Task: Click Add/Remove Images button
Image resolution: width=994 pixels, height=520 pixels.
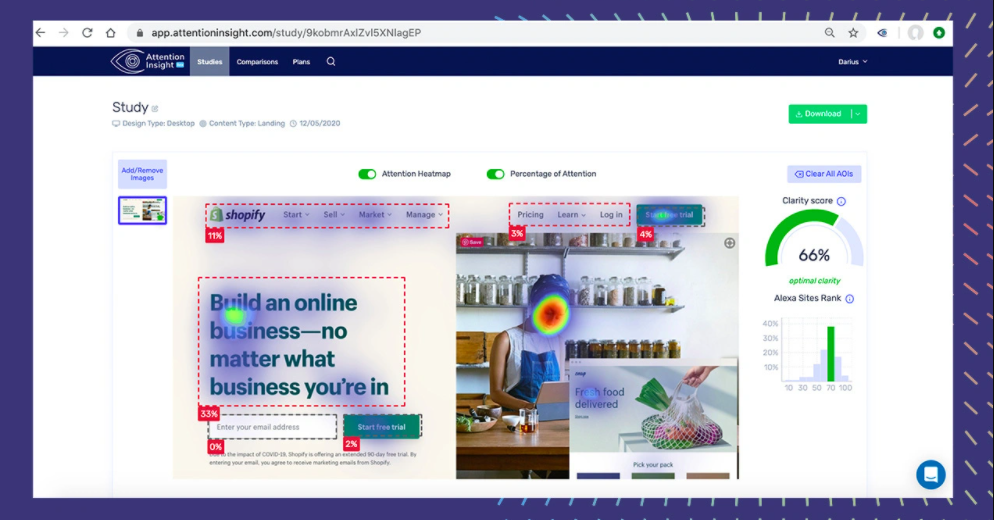Action: tap(142, 174)
